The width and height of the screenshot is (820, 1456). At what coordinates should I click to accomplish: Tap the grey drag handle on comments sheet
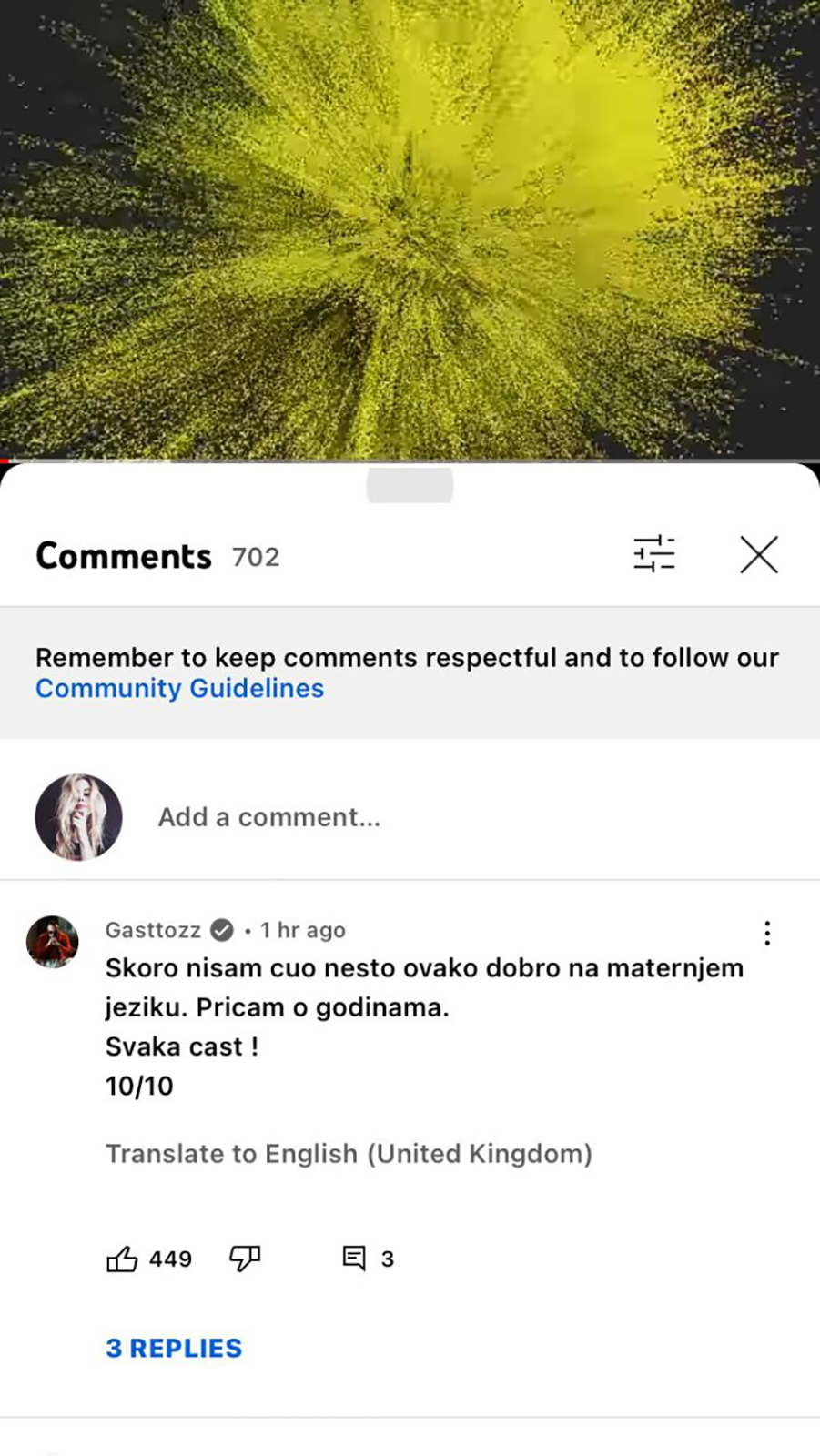pos(410,485)
